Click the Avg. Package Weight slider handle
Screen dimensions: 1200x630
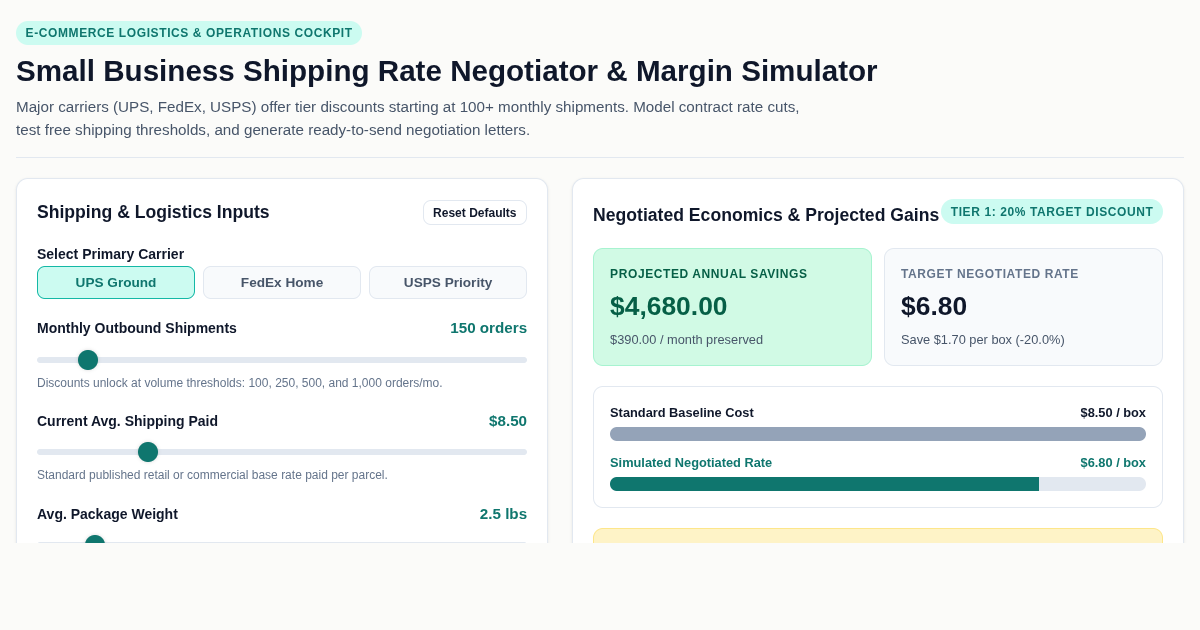(x=95, y=540)
